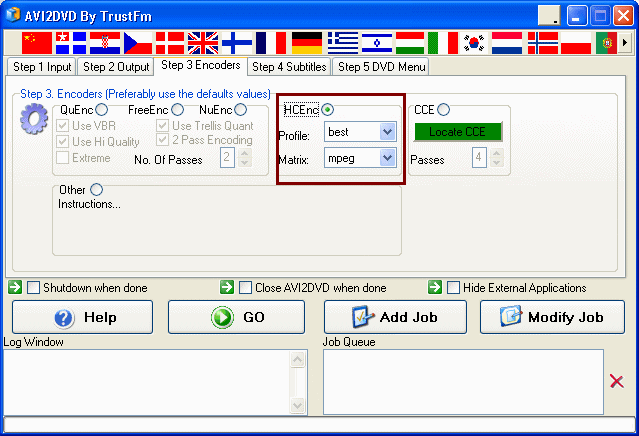The image size is (639, 436).
Task: Select the Netherlands flag language
Action: click(507, 43)
